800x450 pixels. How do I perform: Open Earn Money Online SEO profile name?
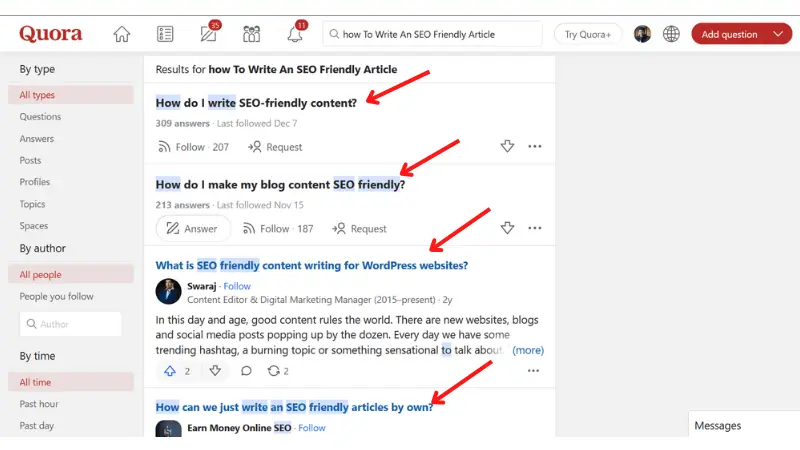239,428
